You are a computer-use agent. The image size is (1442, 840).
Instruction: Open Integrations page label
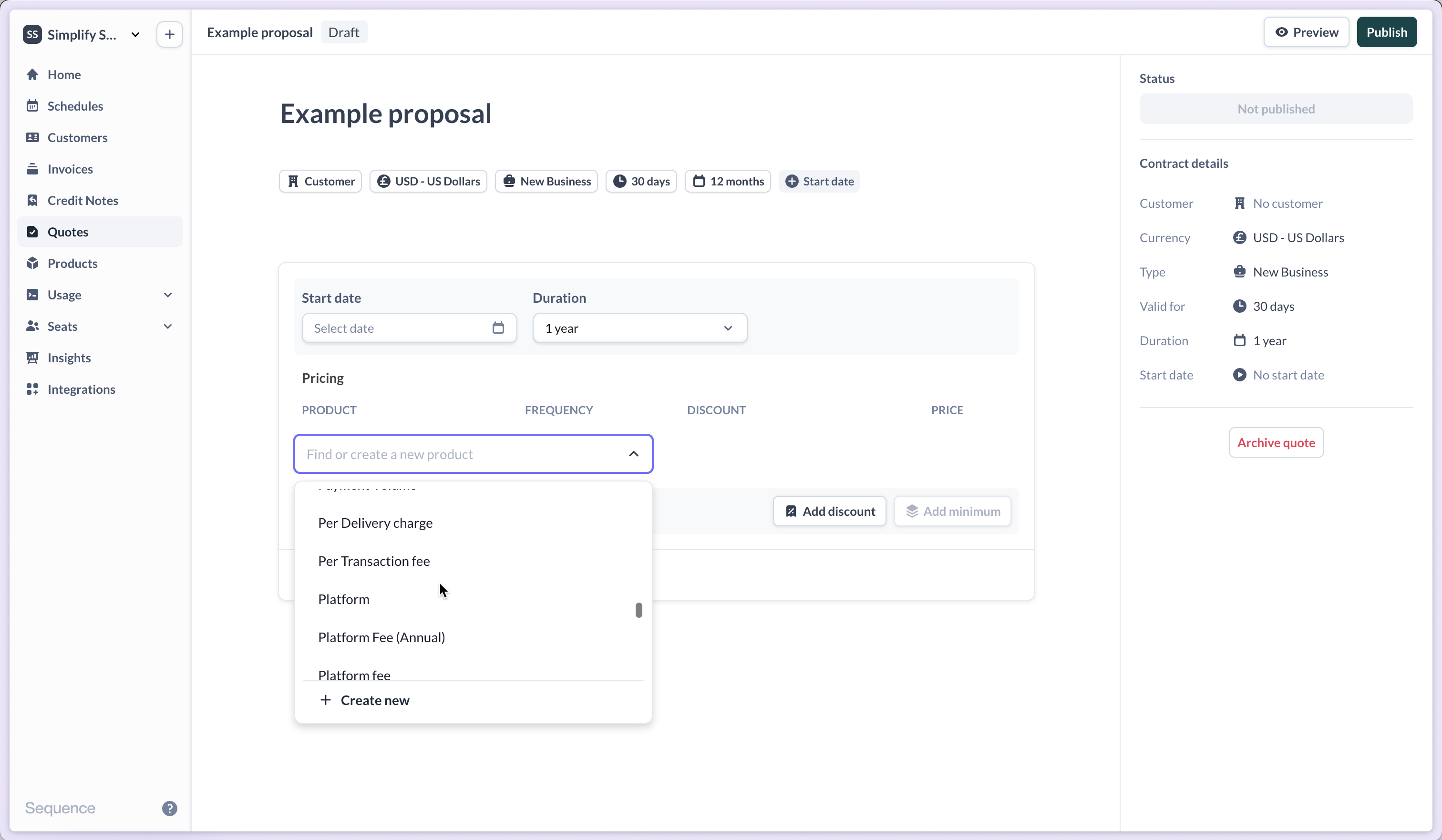point(81,389)
